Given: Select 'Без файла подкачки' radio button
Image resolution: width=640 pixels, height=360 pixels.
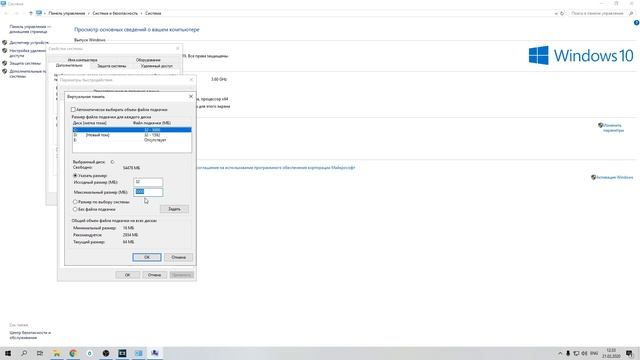Looking at the screenshot, I should click(x=75, y=209).
